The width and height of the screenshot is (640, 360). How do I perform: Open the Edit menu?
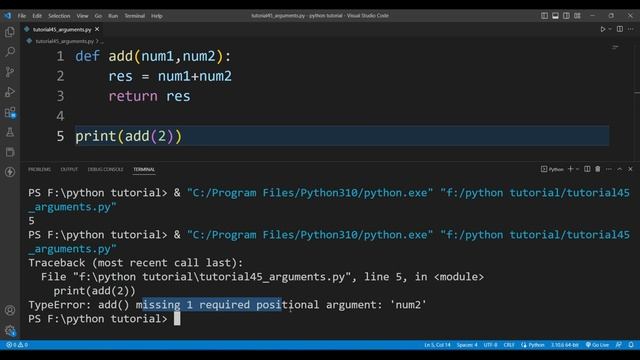click(x=37, y=16)
